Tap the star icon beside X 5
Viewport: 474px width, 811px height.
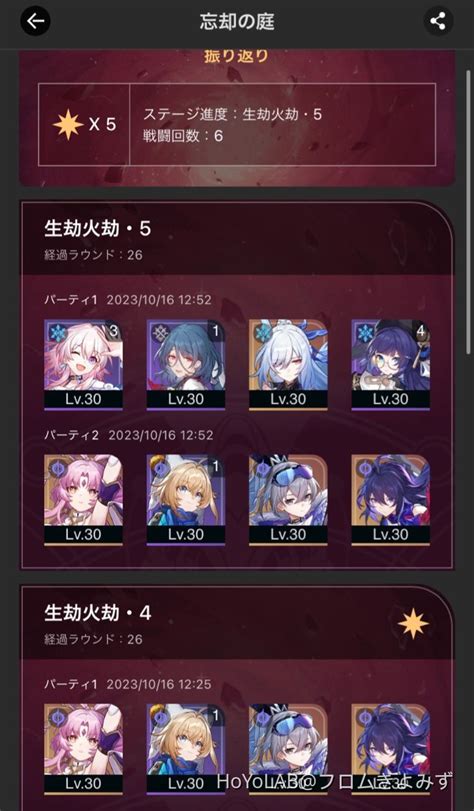68,125
